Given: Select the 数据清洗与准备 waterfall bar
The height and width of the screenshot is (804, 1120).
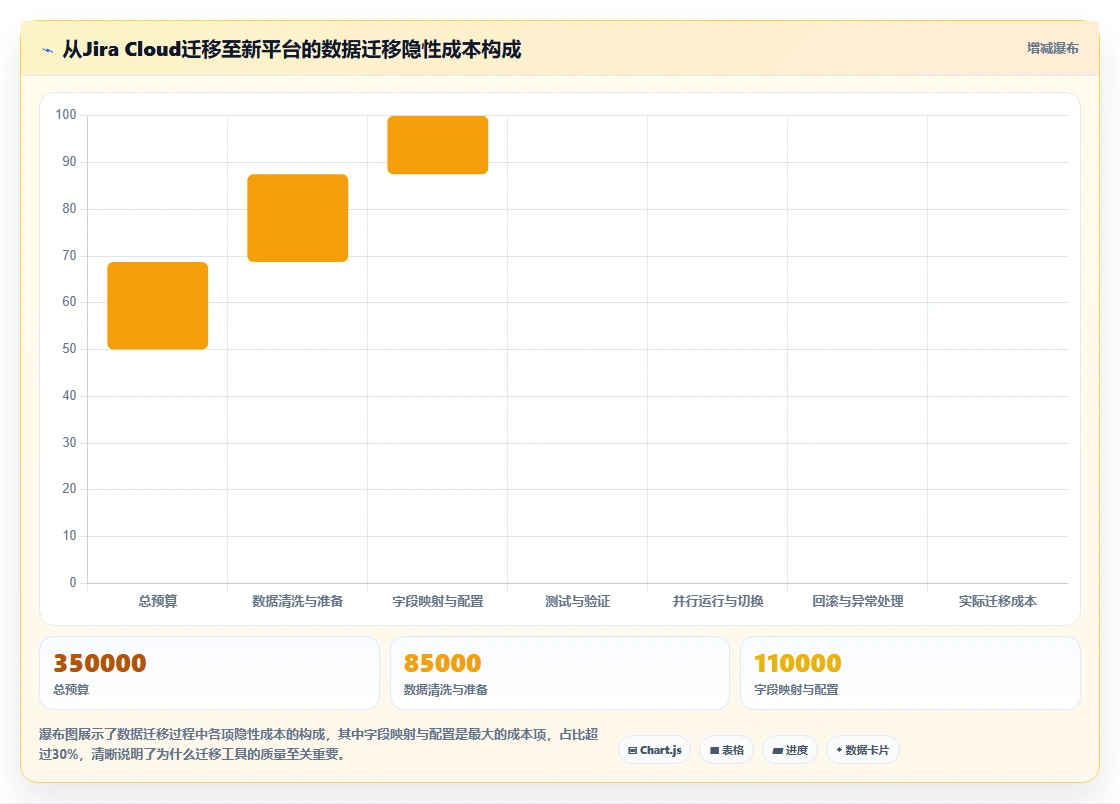Looking at the screenshot, I should [x=298, y=218].
